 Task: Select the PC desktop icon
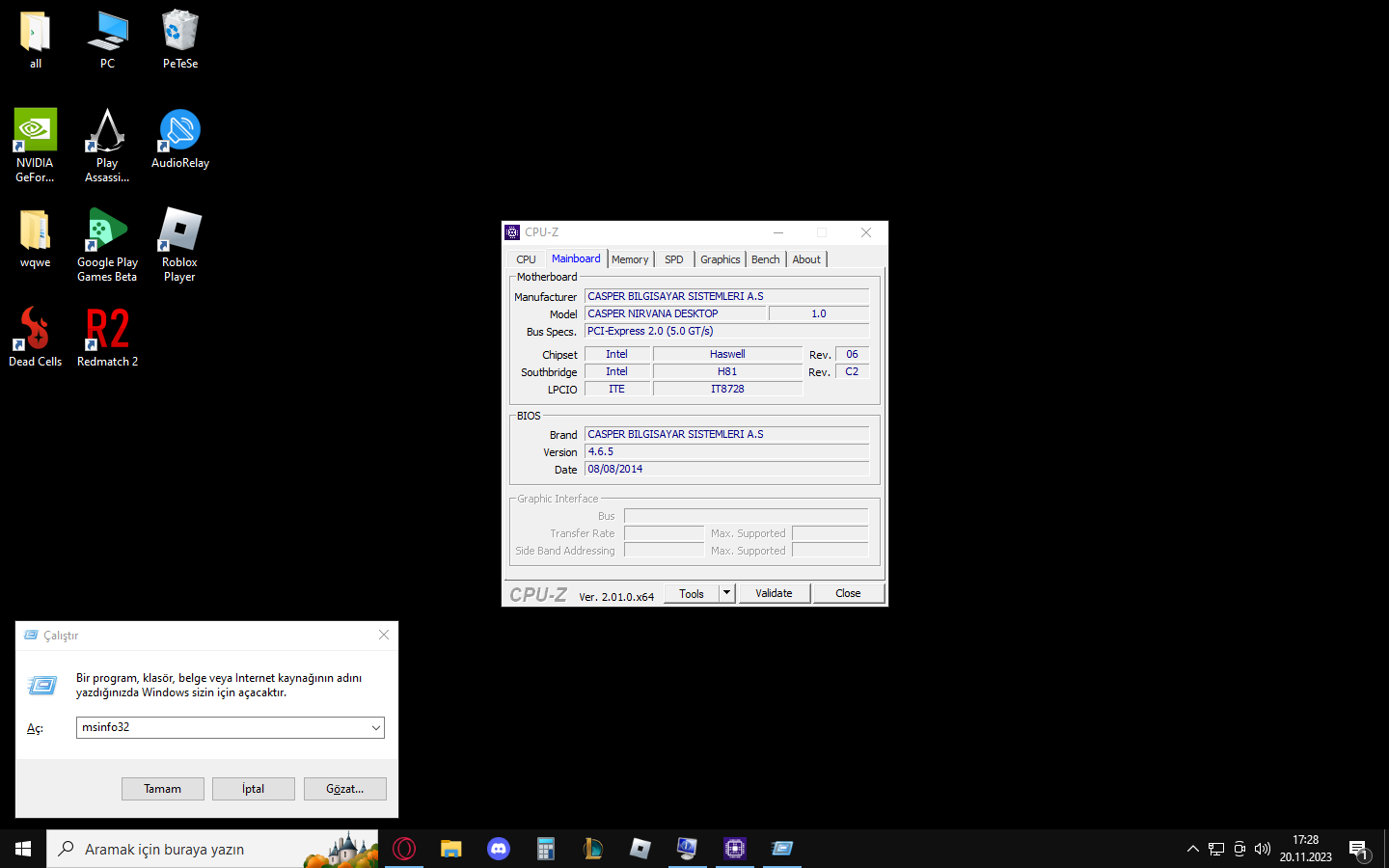107,41
